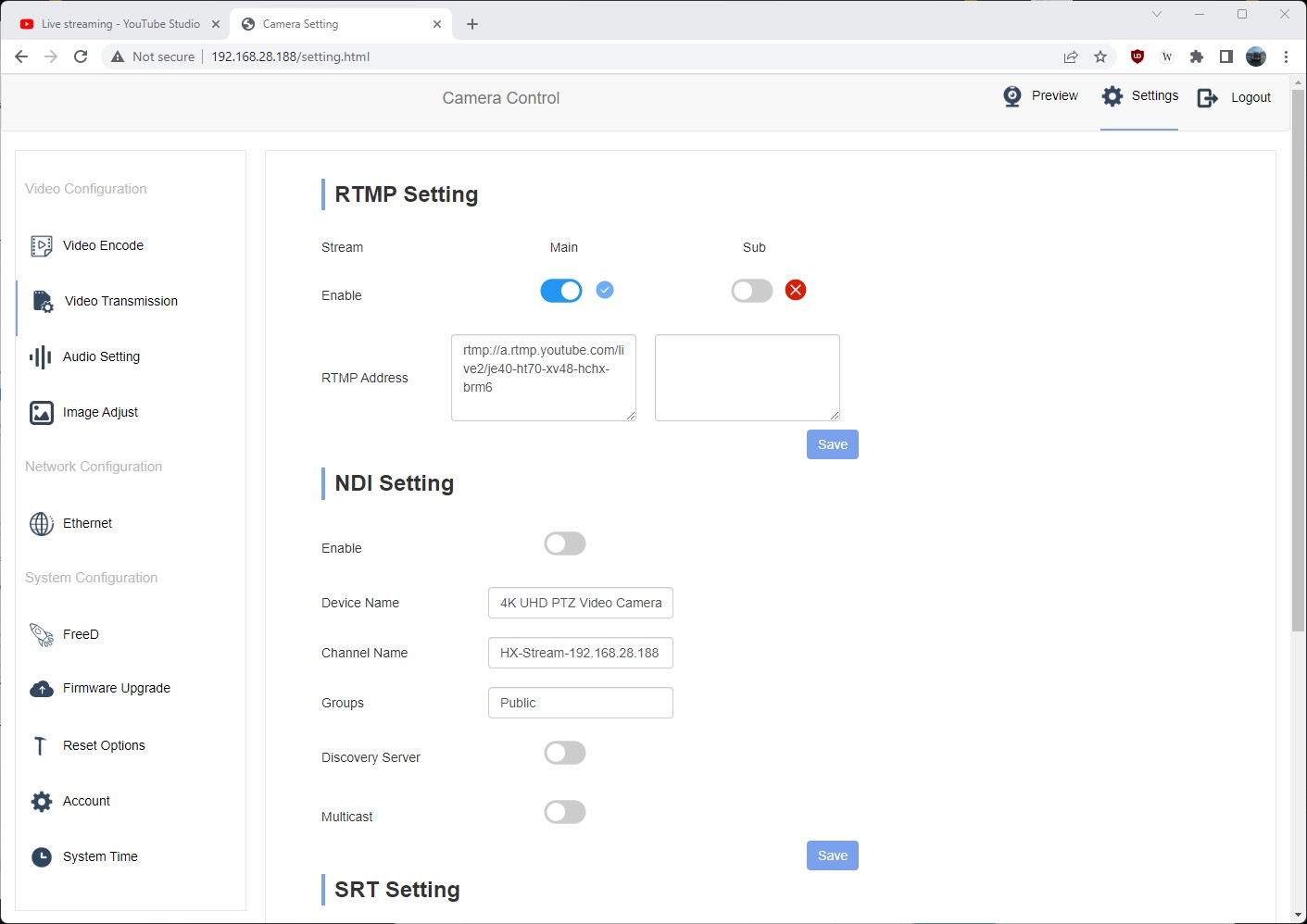This screenshot has width=1307, height=924.
Task: Open FreeD settings via its rocket icon
Action: (x=42, y=634)
